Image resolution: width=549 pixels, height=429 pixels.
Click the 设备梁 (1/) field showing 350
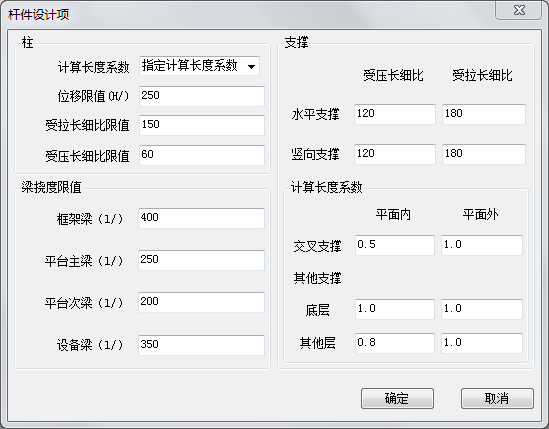point(201,345)
